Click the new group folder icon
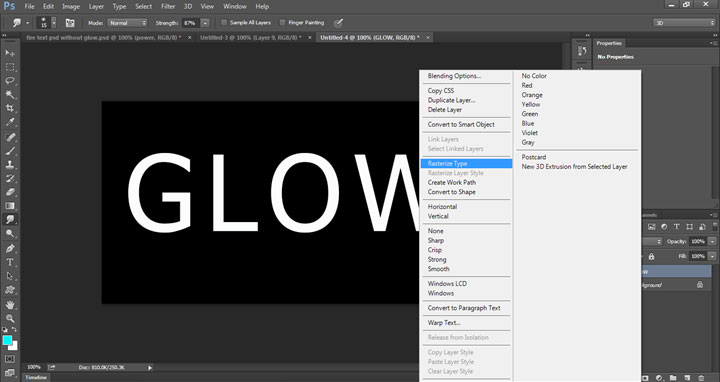 tap(673, 378)
